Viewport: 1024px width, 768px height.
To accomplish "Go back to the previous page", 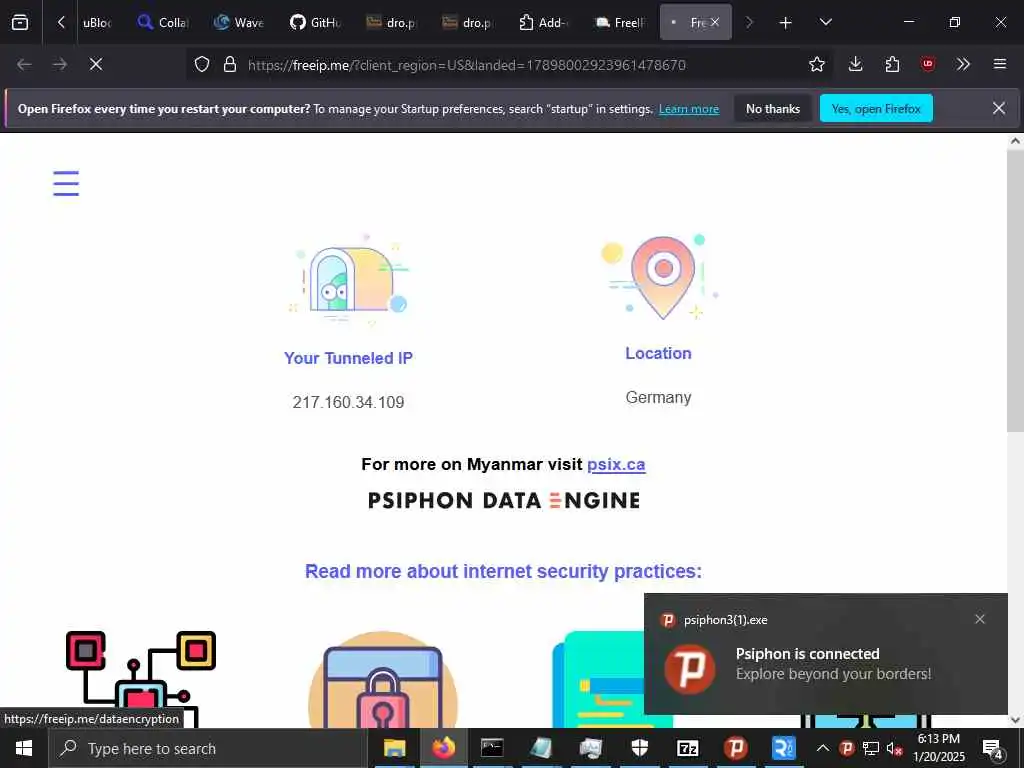I will click(24, 64).
